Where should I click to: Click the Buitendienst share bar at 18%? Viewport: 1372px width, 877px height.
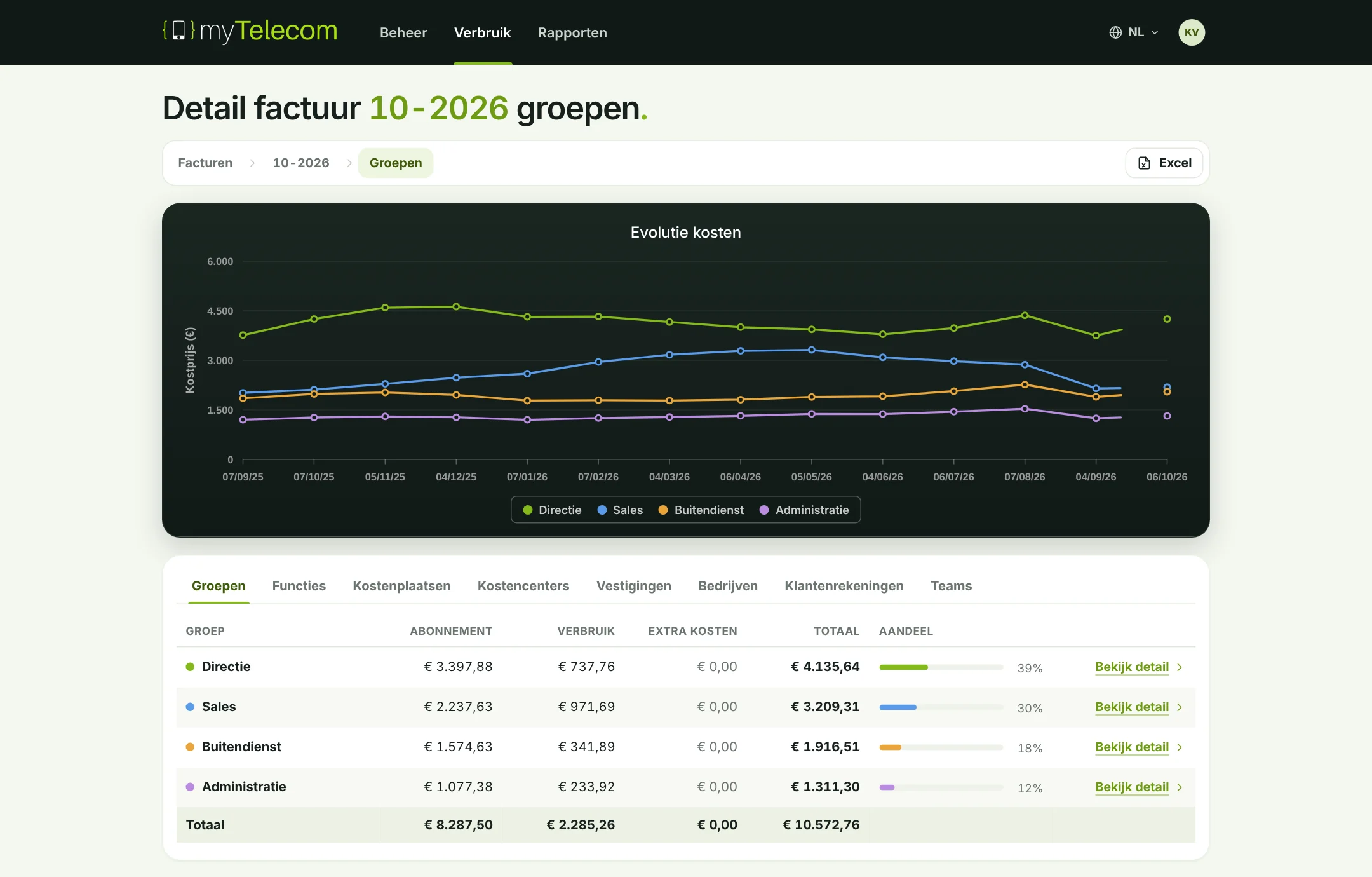pos(941,747)
